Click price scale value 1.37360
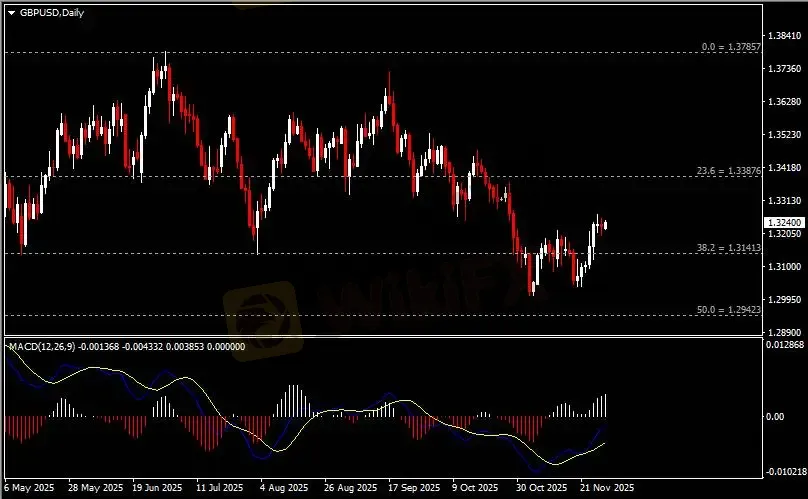 coord(784,69)
